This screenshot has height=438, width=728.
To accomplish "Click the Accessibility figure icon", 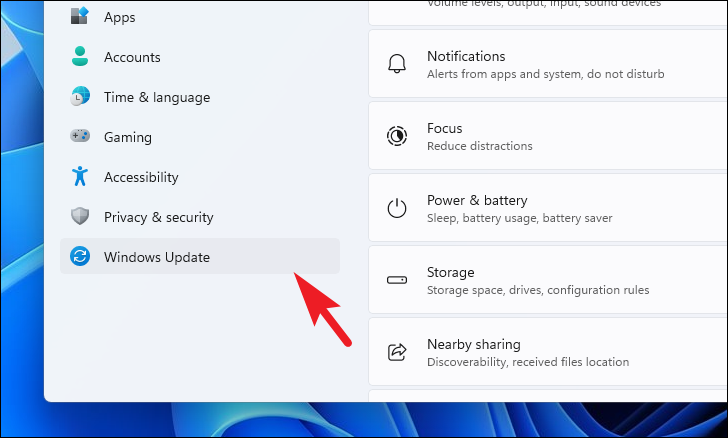I will tap(80, 176).
